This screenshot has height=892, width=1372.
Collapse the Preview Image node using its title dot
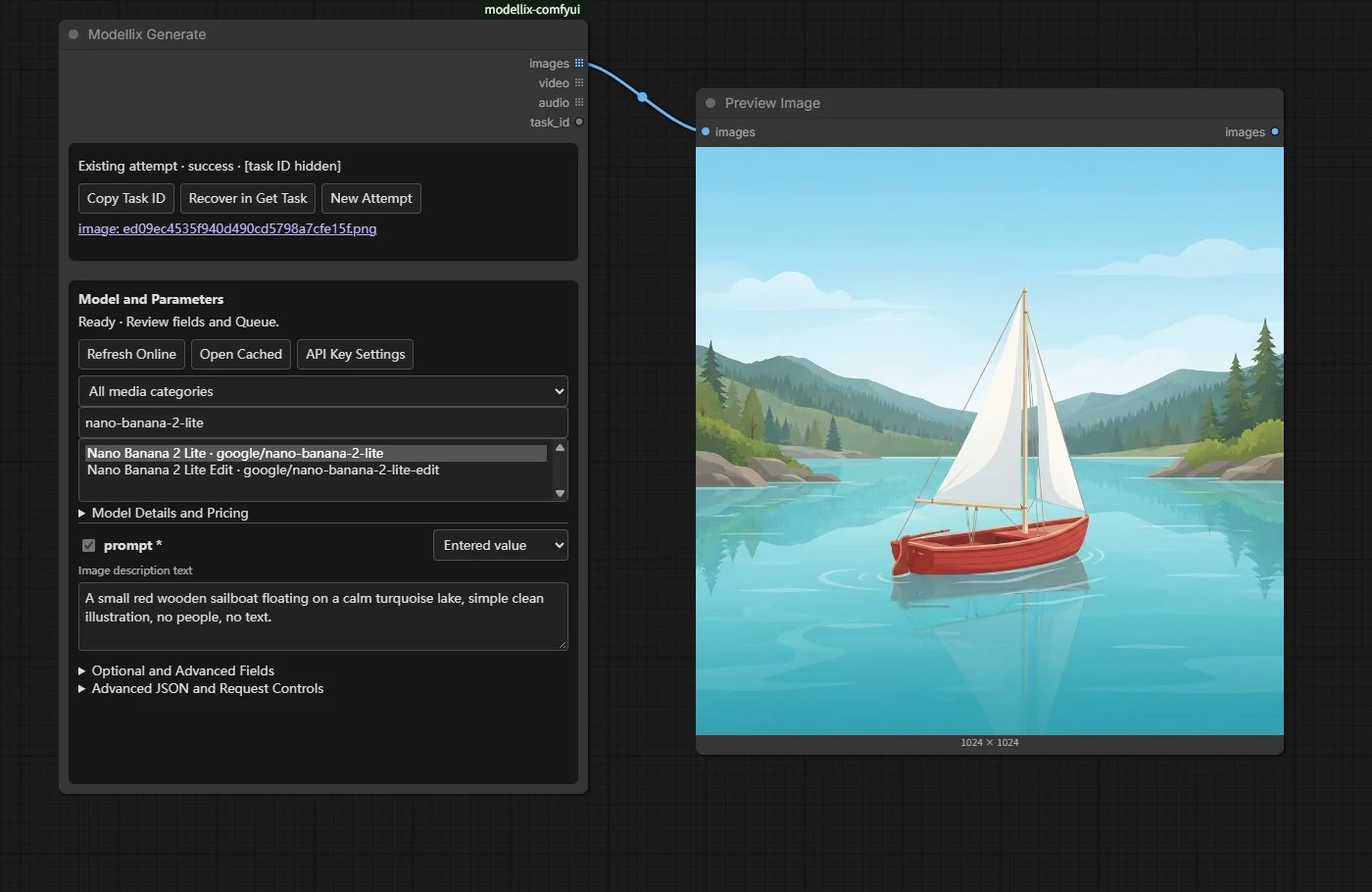(710, 103)
